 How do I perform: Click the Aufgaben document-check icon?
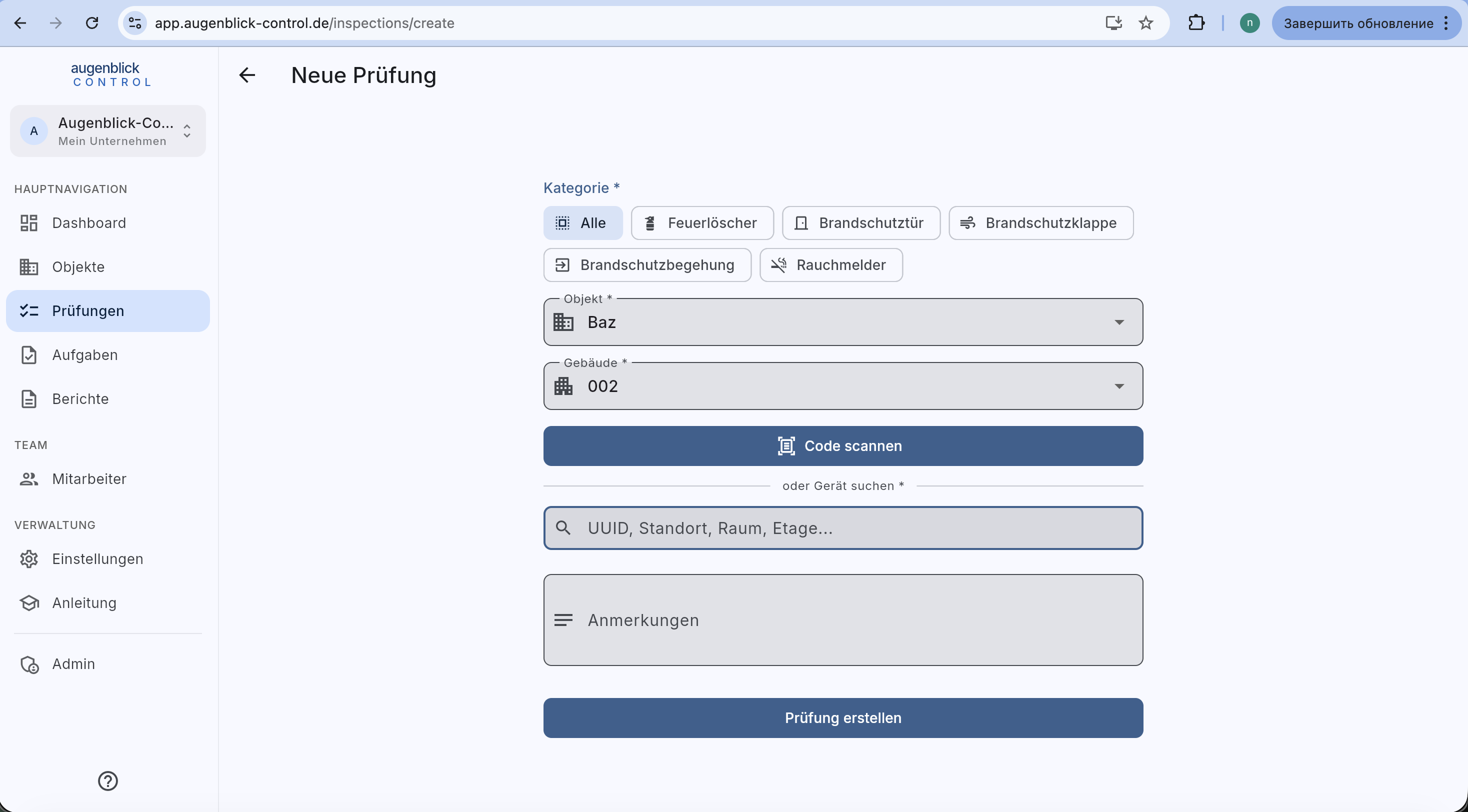pos(29,354)
